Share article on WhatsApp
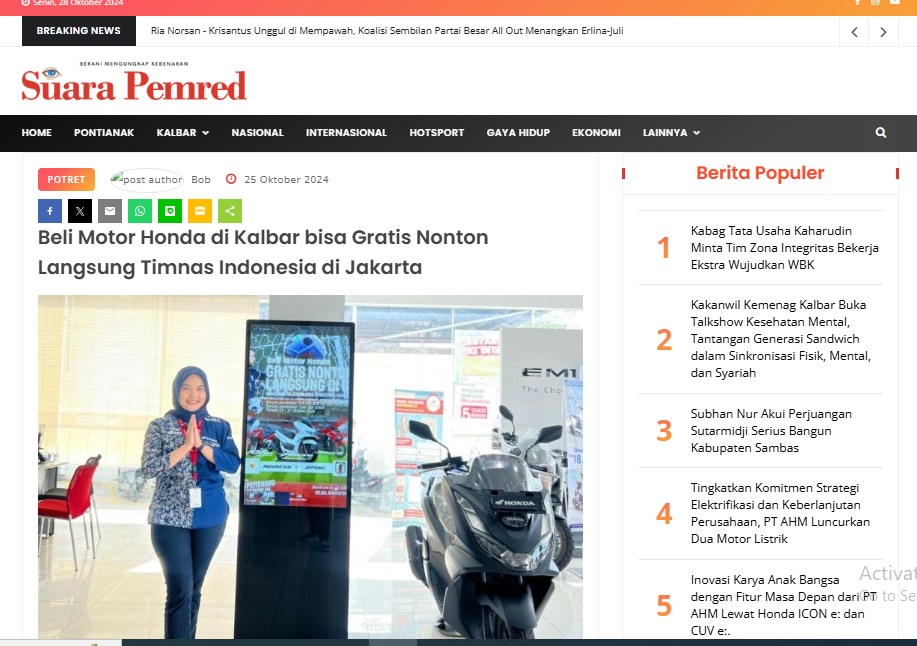The image size is (917, 646). point(140,211)
